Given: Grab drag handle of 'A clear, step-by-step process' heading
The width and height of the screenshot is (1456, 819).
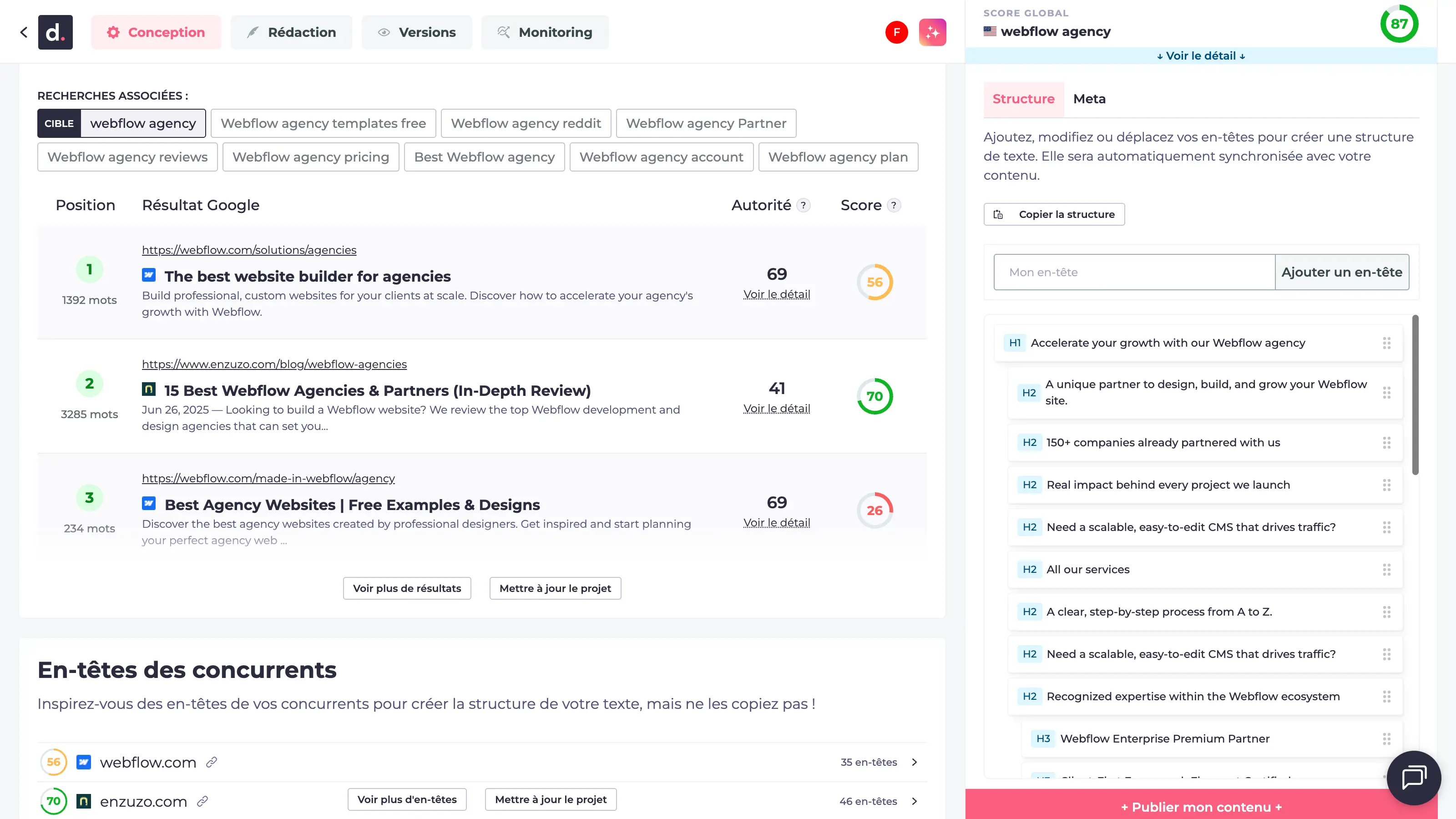Looking at the screenshot, I should [x=1386, y=612].
